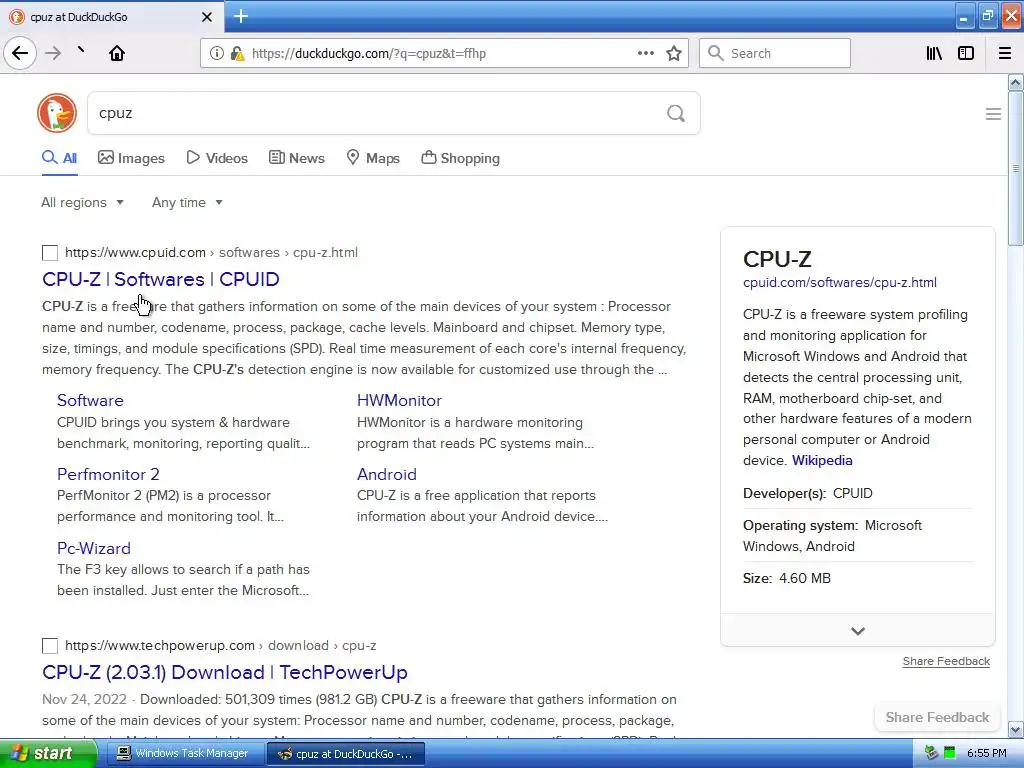Click the DuckDuckGo duck logo

coord(57,113)
